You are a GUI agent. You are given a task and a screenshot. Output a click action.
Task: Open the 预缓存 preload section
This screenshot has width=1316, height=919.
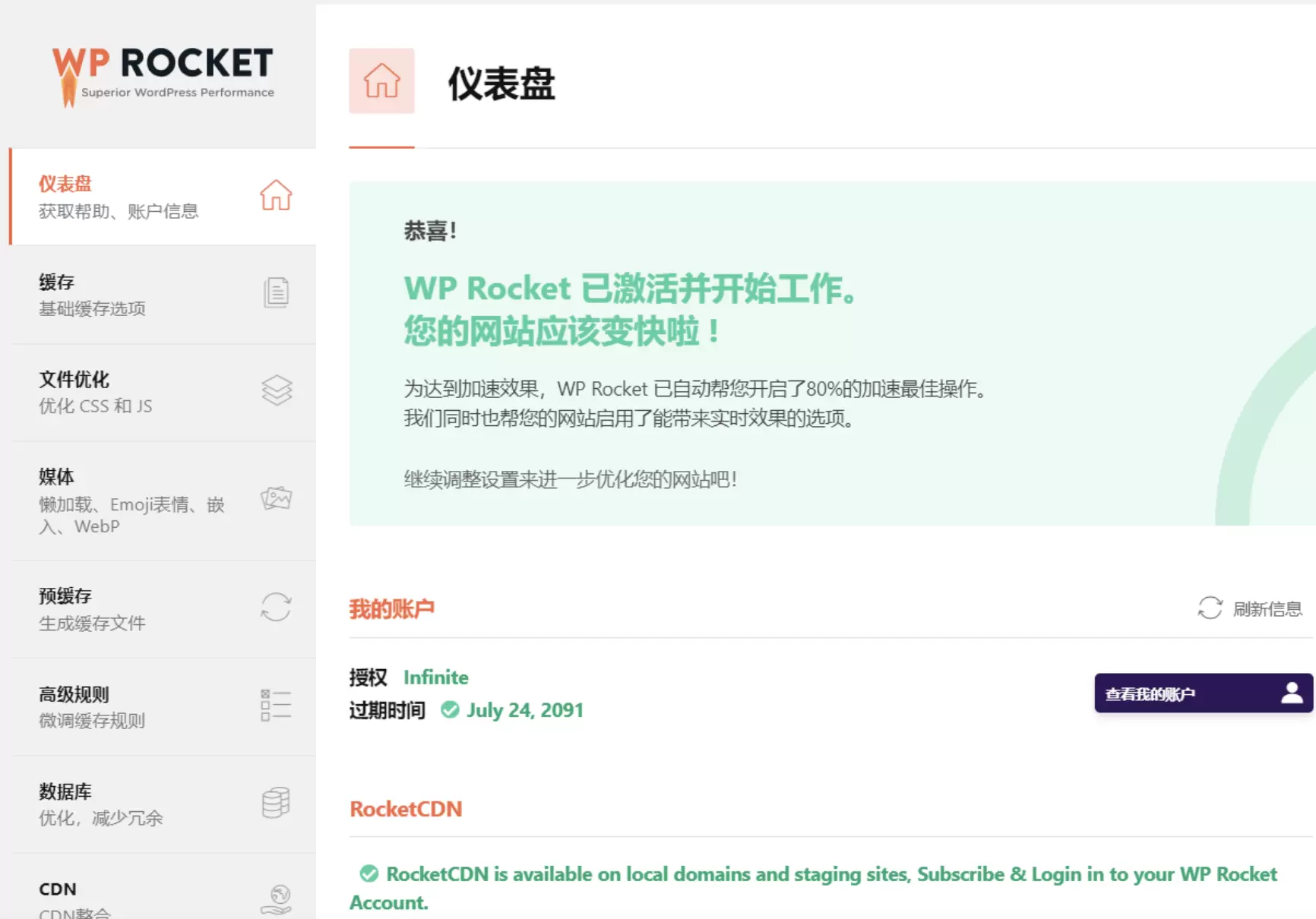(163, 609)
